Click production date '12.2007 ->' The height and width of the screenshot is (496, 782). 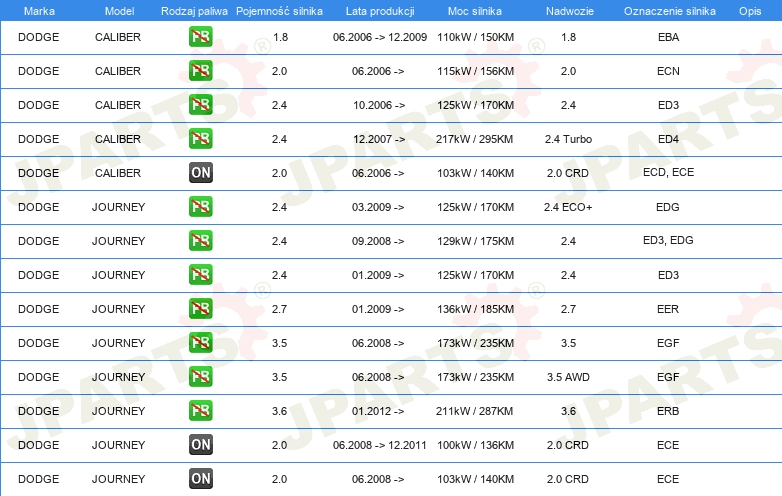[x=379, y=139]
